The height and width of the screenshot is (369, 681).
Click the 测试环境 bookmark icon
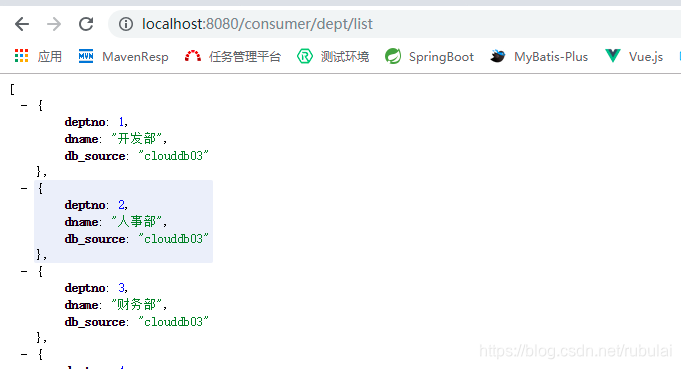(x=305, y=56)
